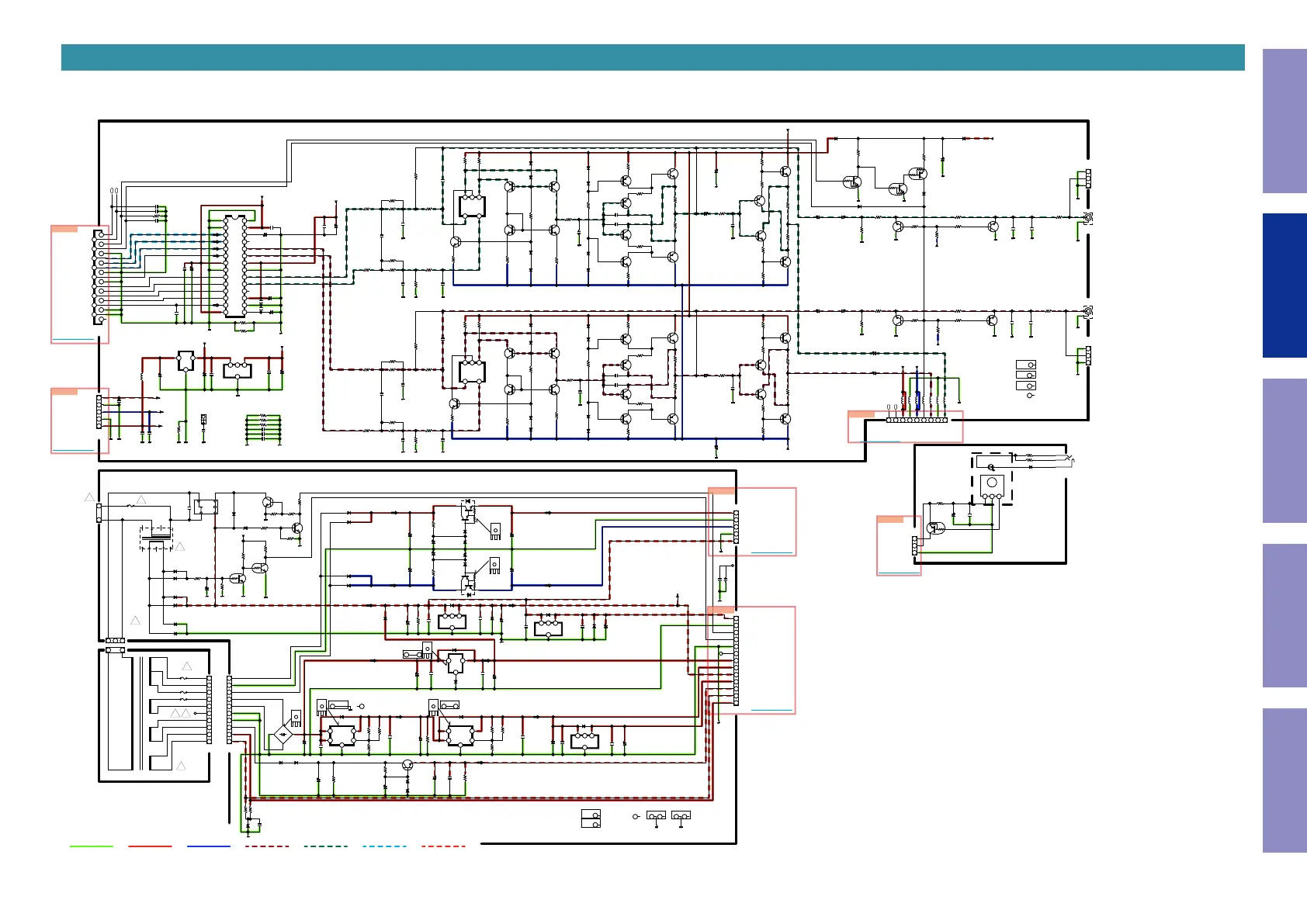Open the purple side tab just below the dark blue one
The image size is (1307, 924).
(1284, 451)
